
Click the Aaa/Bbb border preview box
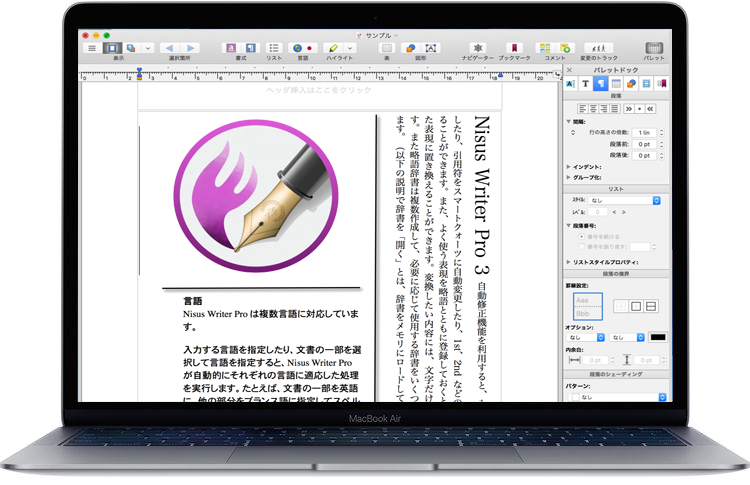click(588, 307)
